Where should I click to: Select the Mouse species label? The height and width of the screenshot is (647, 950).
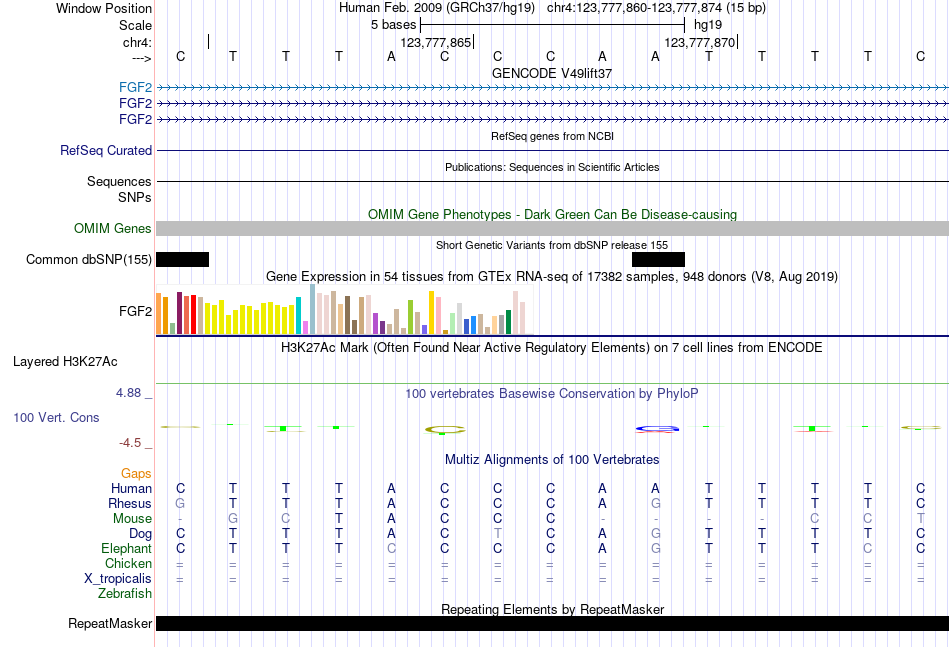(x=132, y=519)
